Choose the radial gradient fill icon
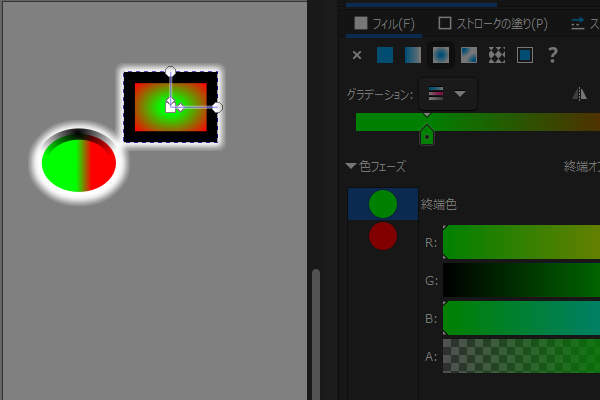The width and height of the screenshot is (600, 400). (x=441, y=55)
